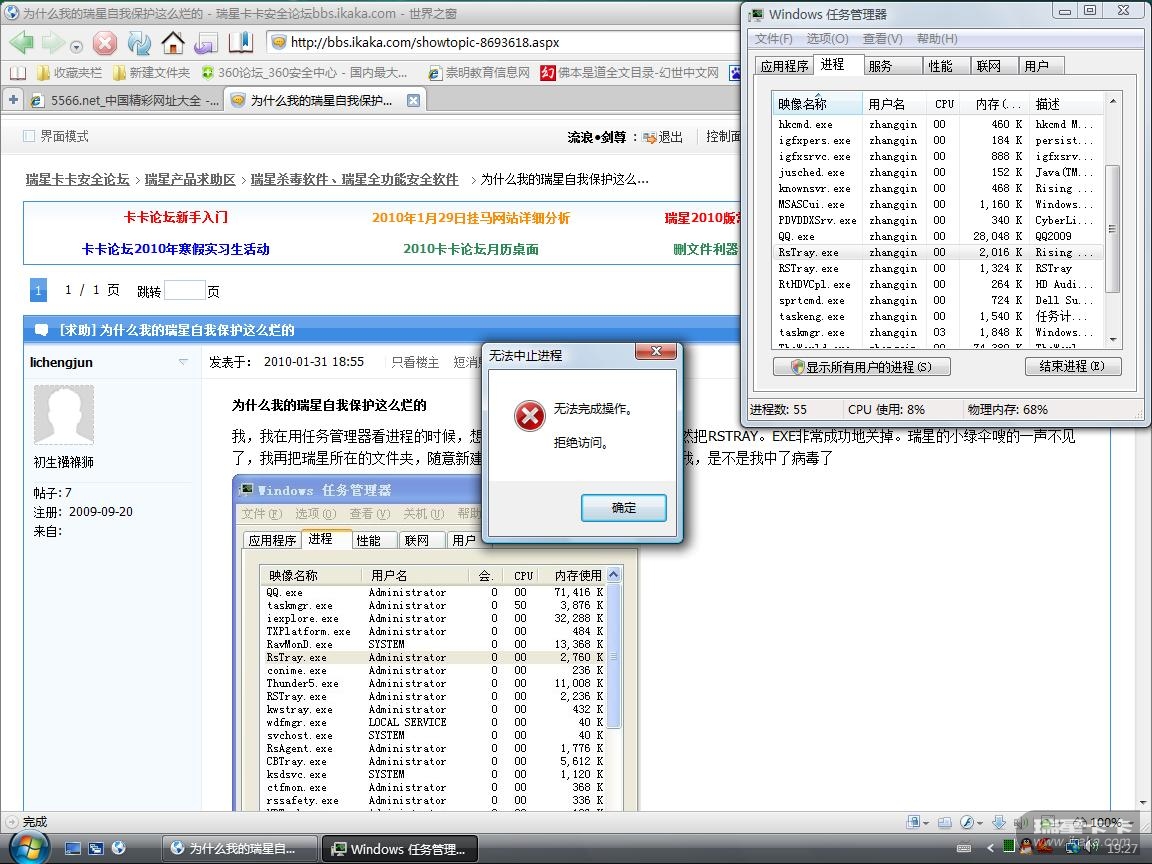Open 卡卡论坛2010年寒假实习生活动 link
The image size is (1152, 864).
[176, 249]
